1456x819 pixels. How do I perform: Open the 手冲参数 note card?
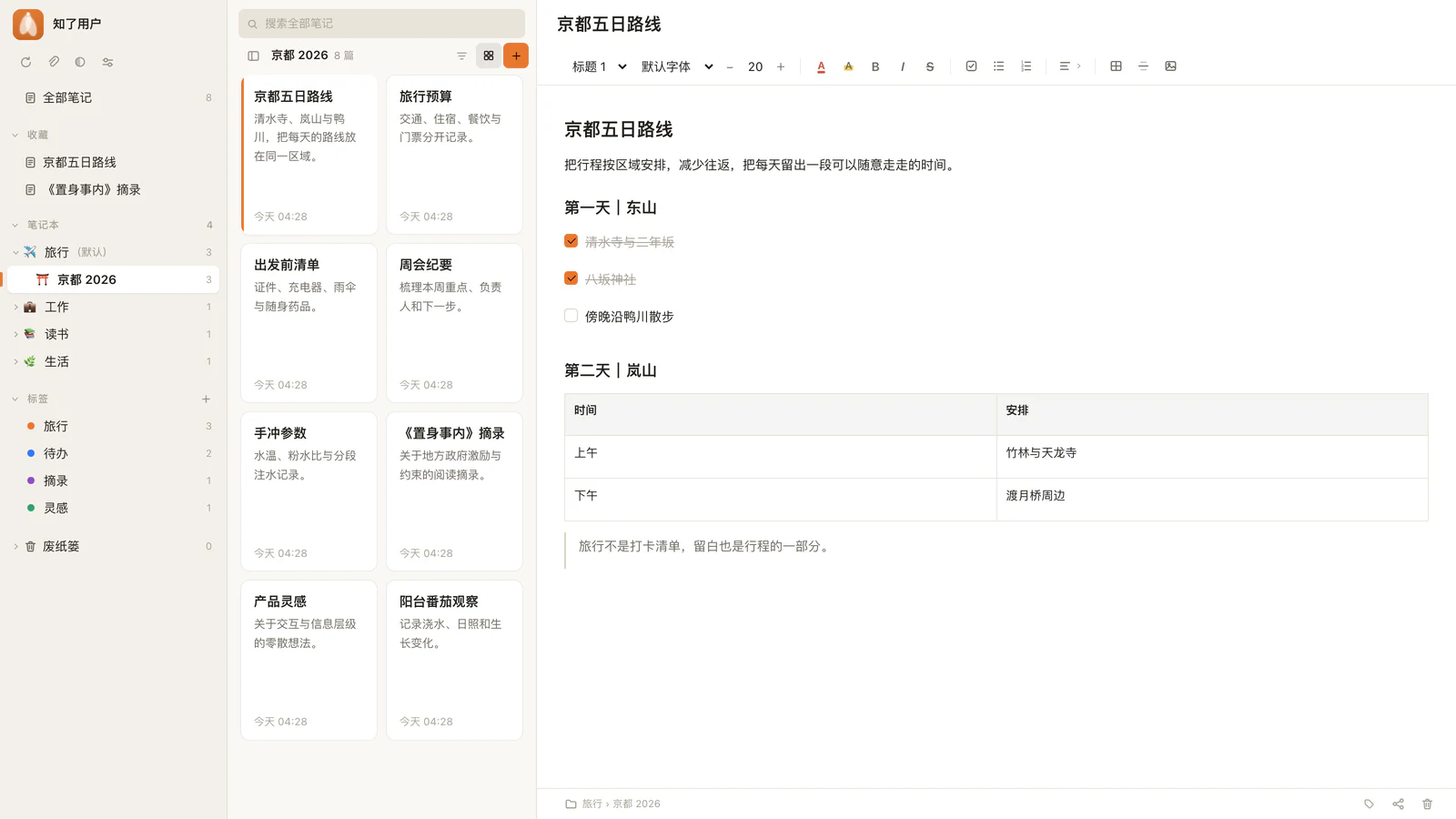(x=308, y=491)
